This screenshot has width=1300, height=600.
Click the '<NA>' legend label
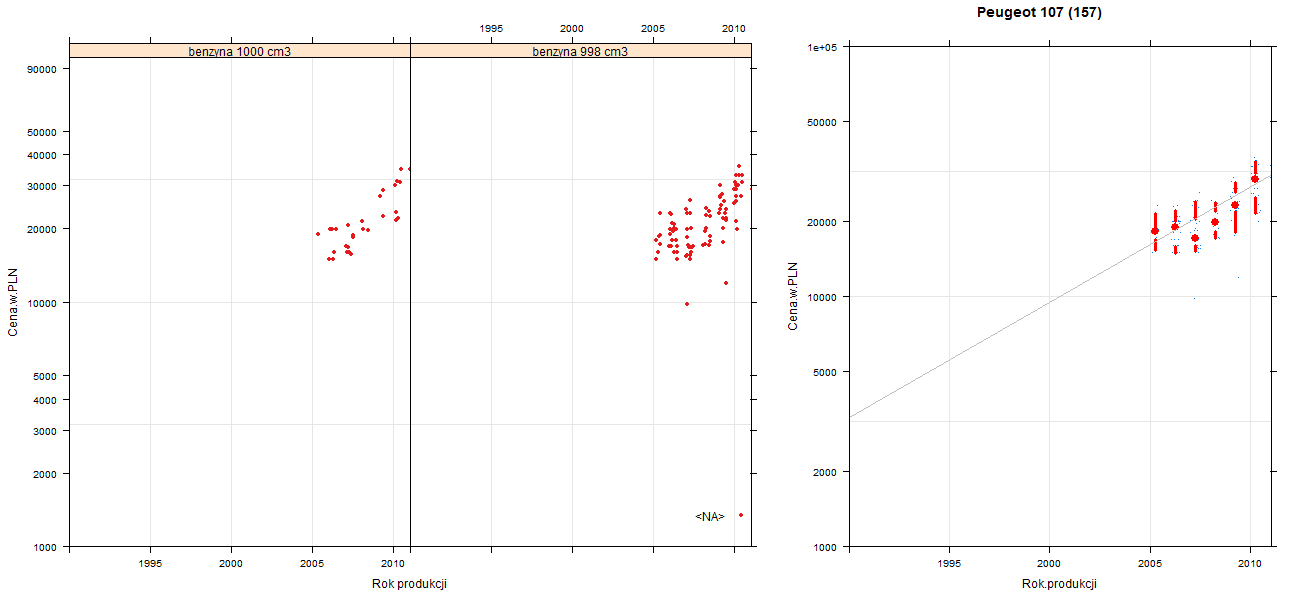tap(709, 517)
